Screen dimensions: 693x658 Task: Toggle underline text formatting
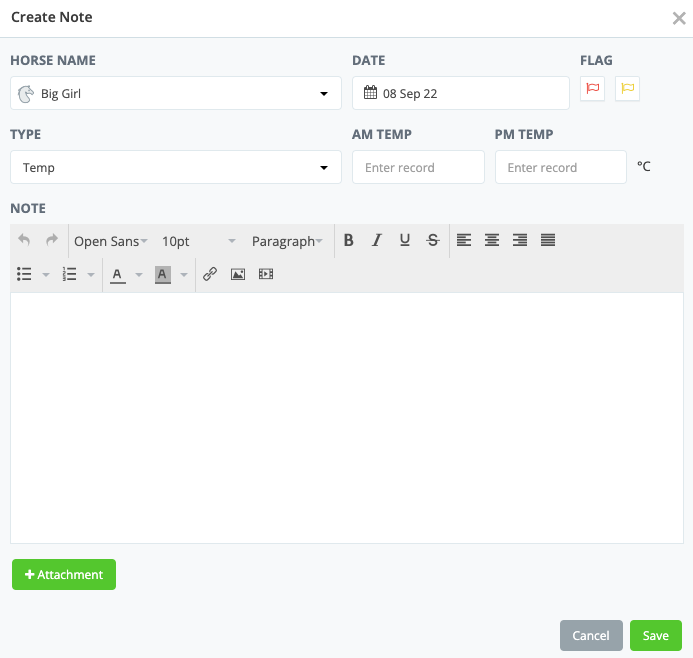point(405,240)
